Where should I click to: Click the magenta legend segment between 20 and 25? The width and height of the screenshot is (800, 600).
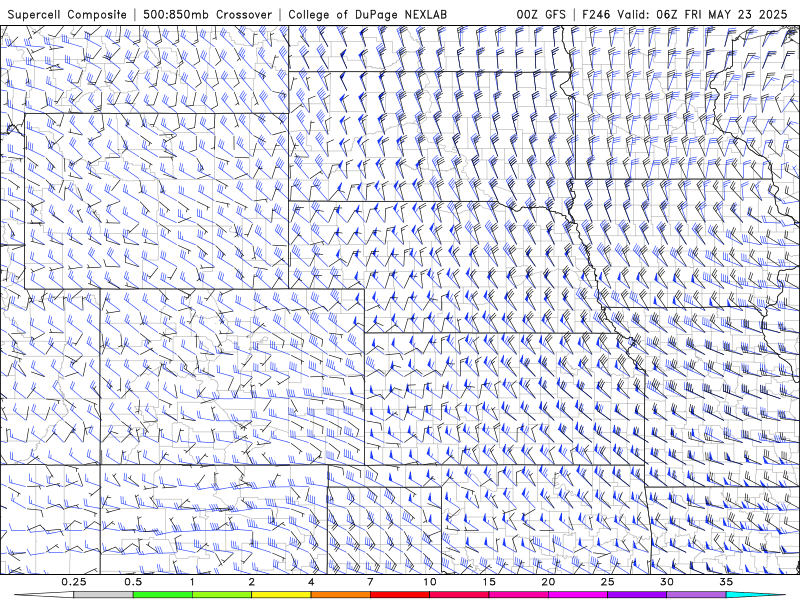578,595
